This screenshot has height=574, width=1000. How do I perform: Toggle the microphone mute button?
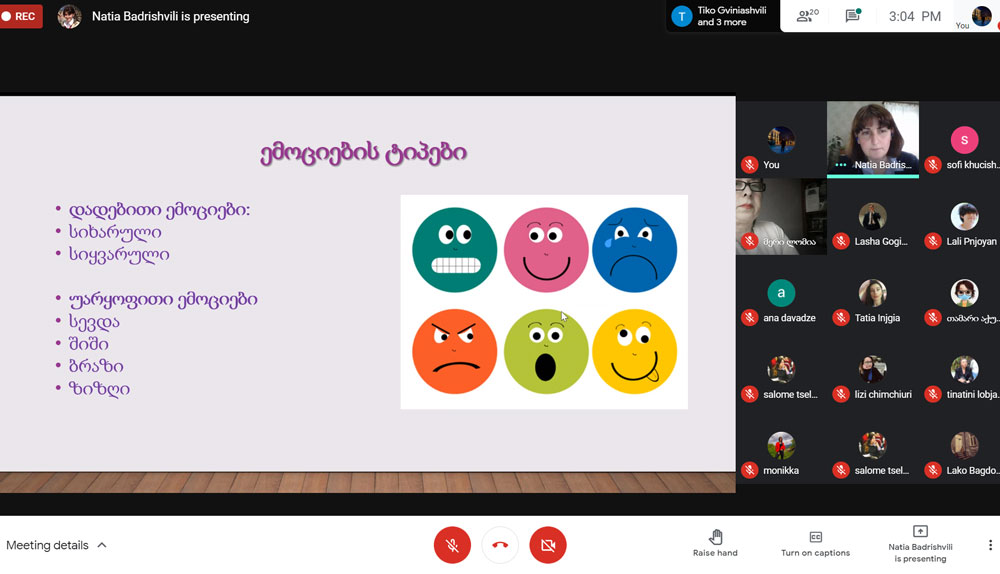[452, 545]
